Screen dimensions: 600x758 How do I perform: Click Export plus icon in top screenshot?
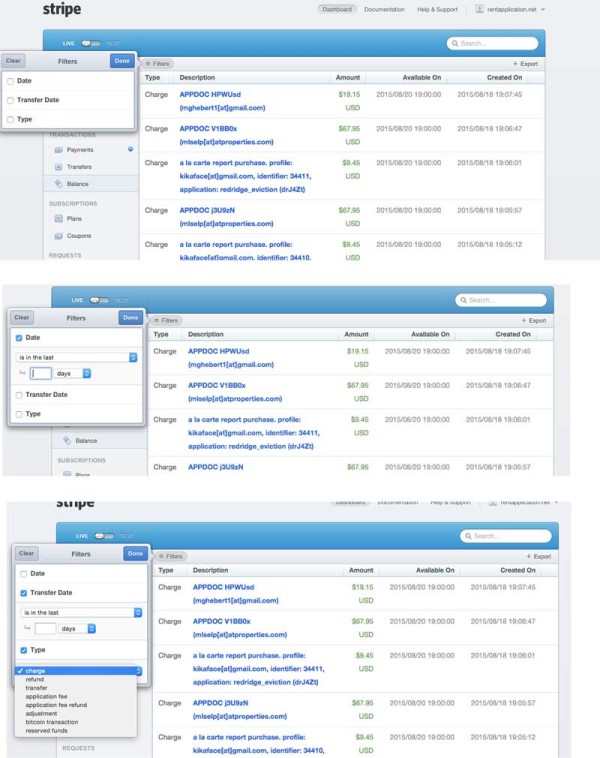click(x=515, y=64)
